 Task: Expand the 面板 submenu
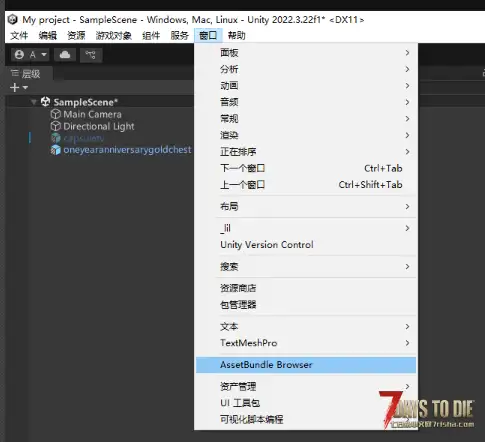tap(306, 53)
